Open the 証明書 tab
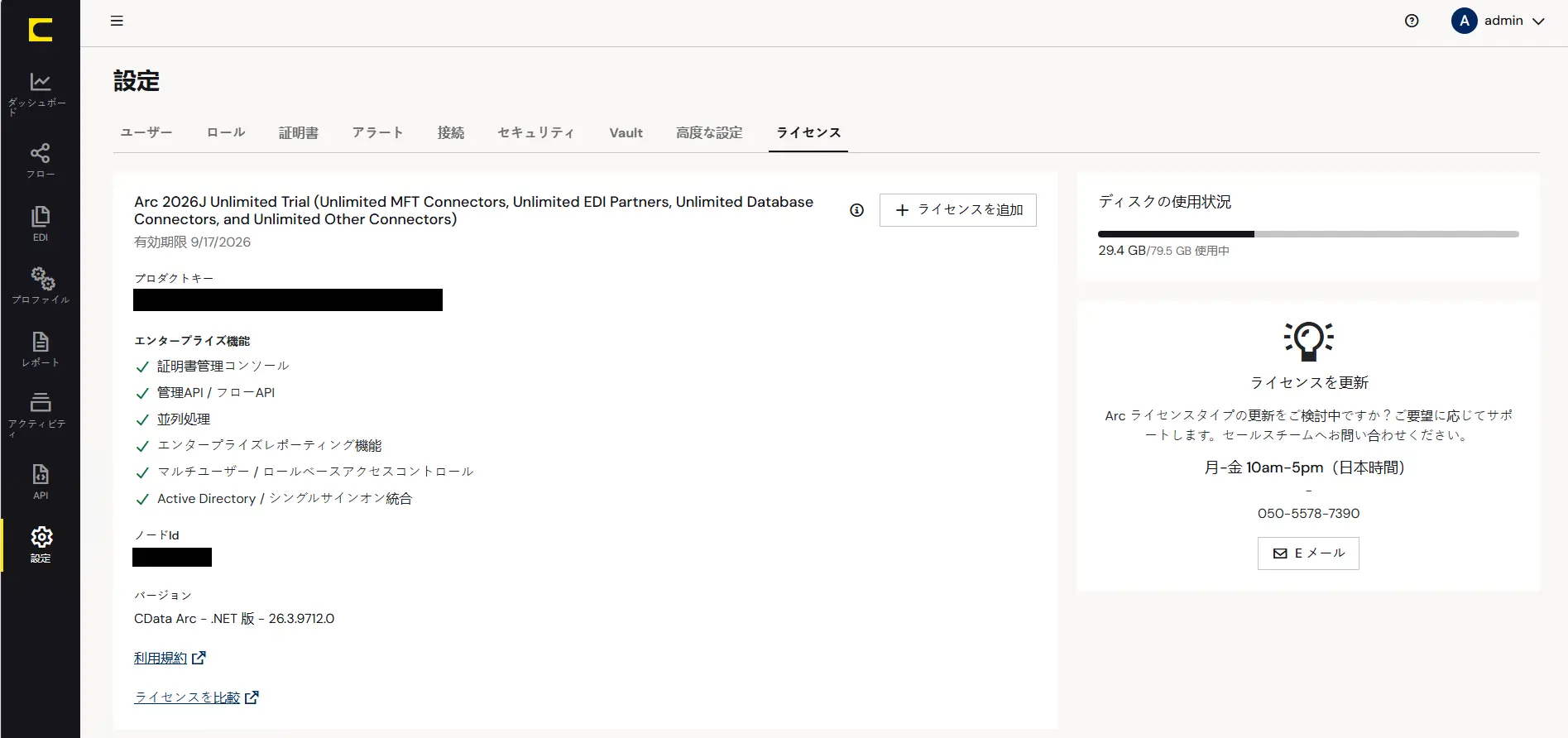This screenshot has width=1568, height=738. point(299,132)
